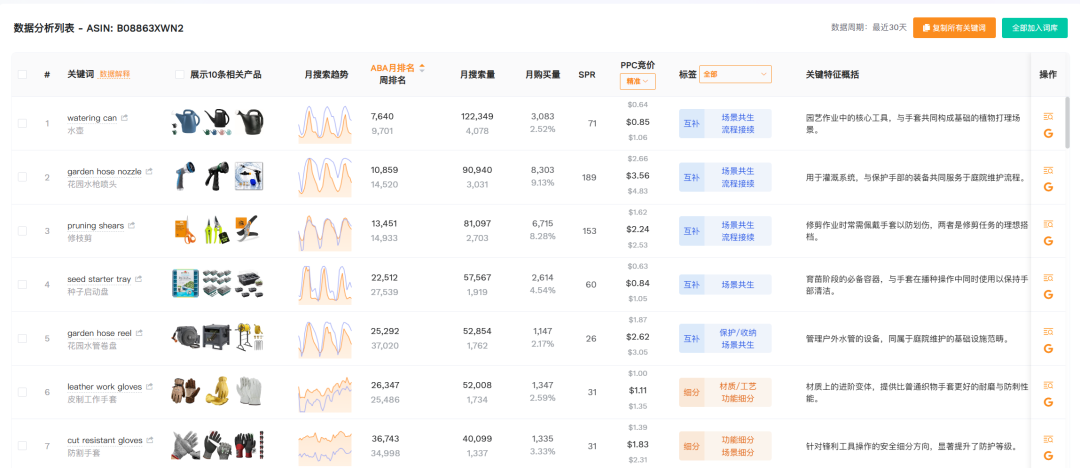Click 功能细分 tag in cut resistant gloves row

[x=738, y=439]
